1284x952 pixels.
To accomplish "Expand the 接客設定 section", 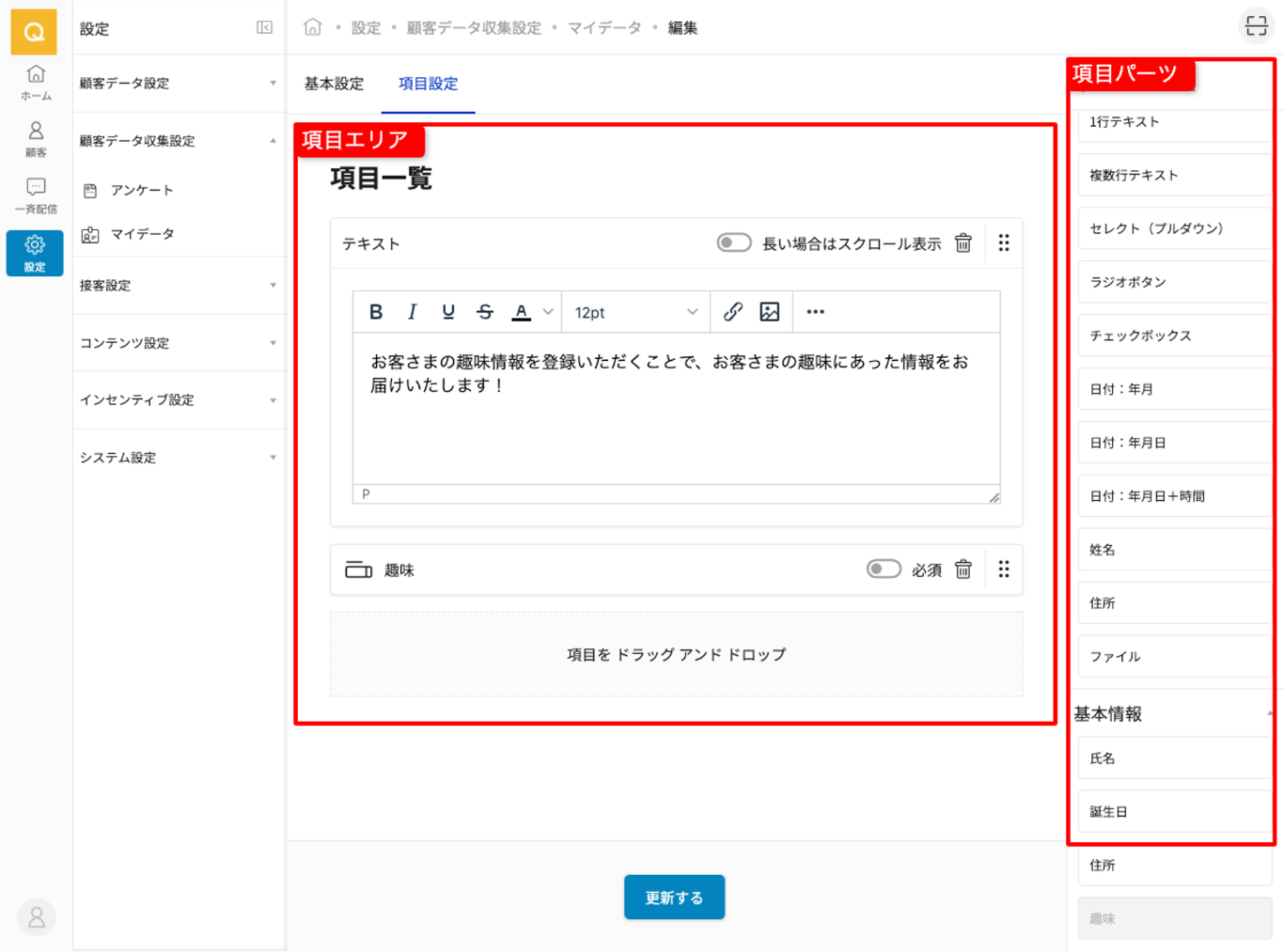I will point(177,286).
